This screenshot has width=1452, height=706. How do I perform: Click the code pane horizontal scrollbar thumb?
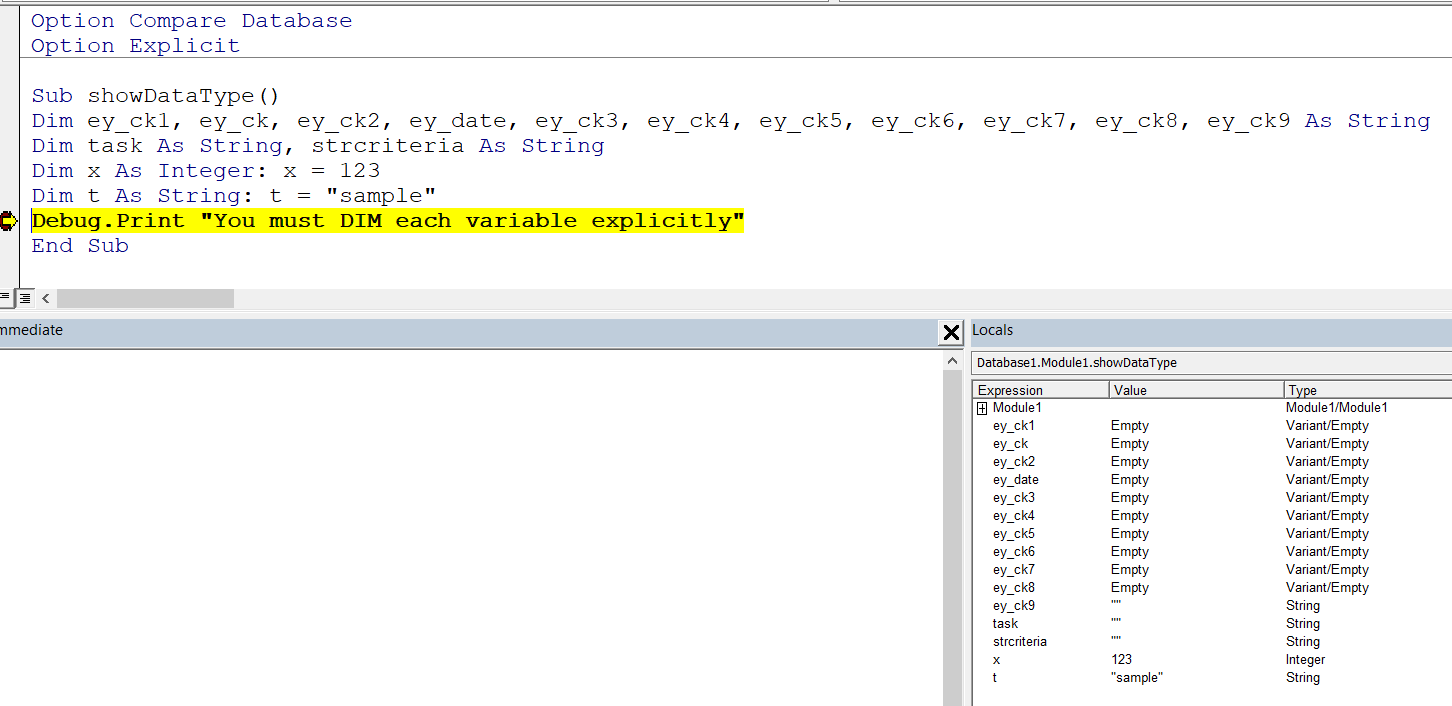point(145,298)
